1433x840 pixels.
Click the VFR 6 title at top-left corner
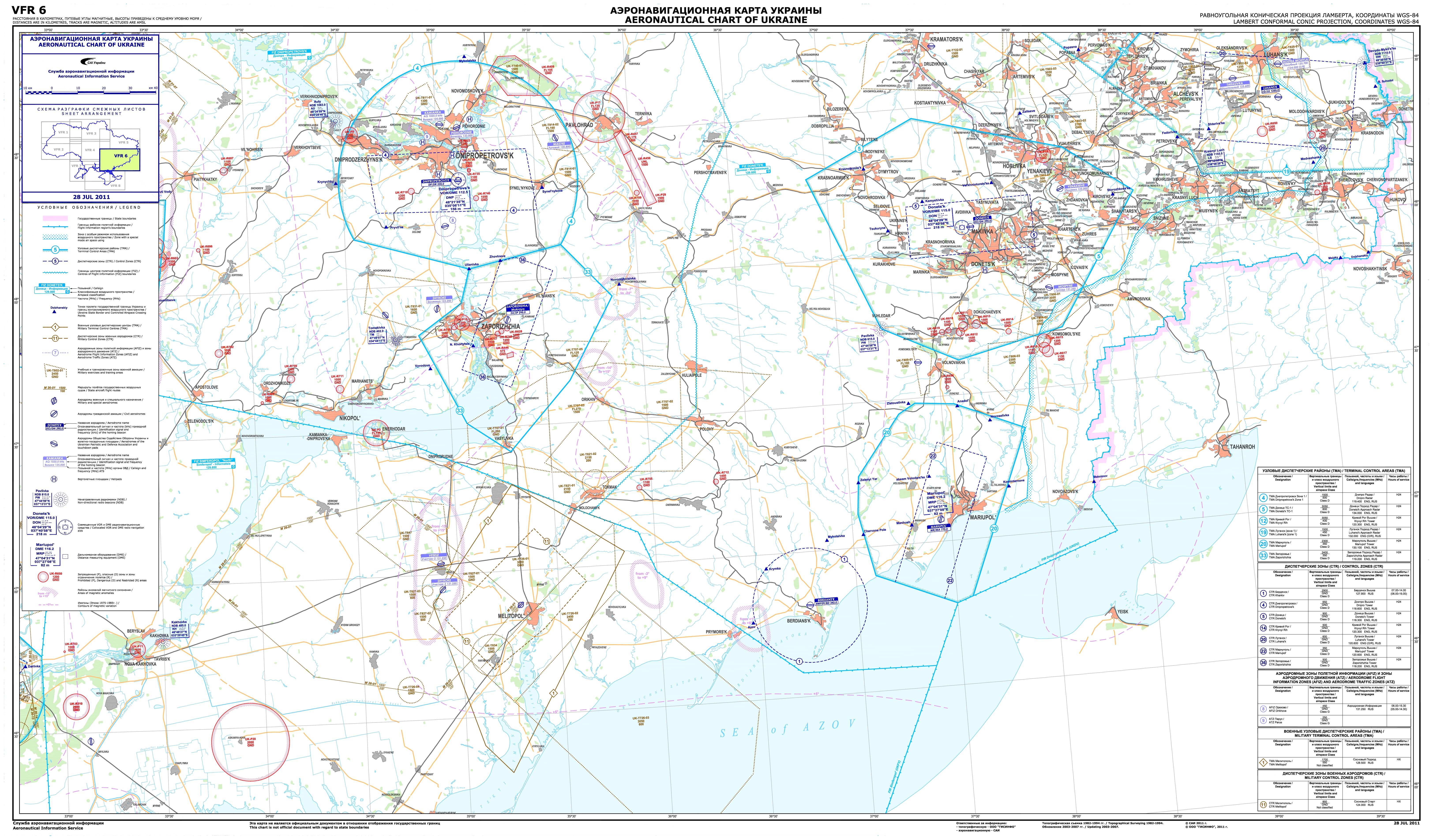point(29,10)
